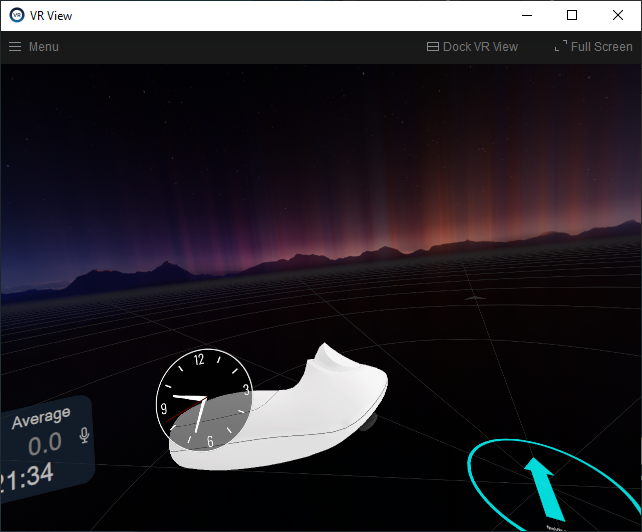
Task: Click the 0.0 average value
Action: coord(45,444)
